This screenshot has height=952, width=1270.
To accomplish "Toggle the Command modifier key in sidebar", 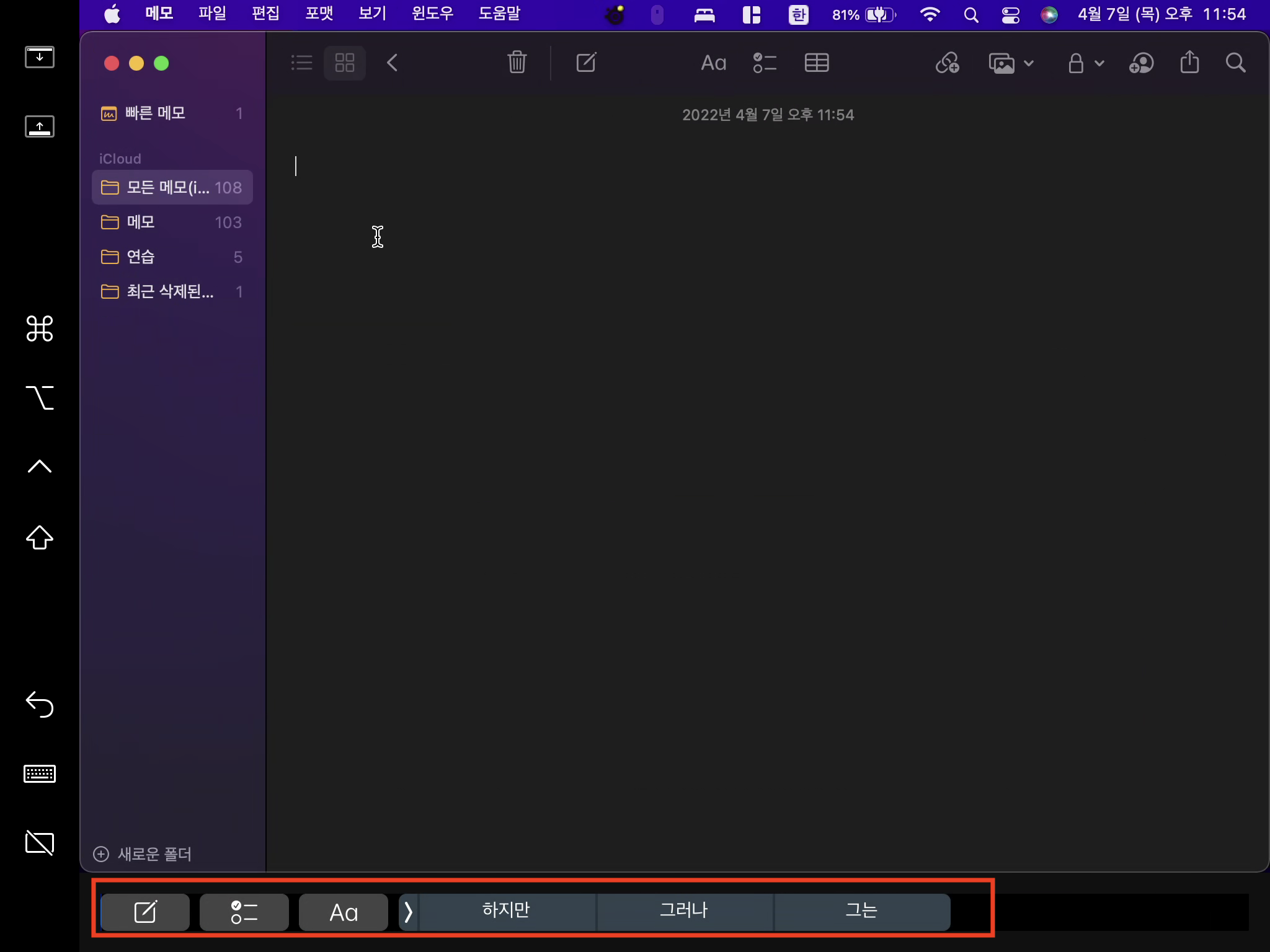I will (x=40, y=328).
